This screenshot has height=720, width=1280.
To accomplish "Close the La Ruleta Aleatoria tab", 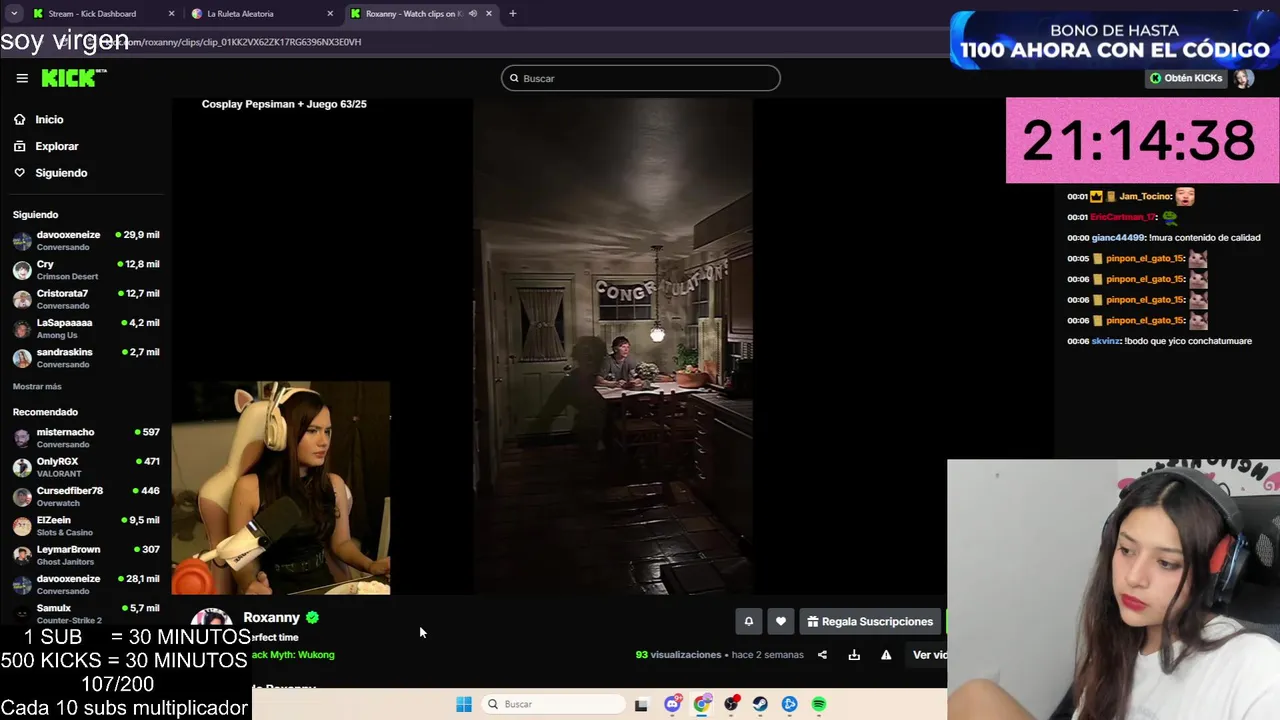I will (331, 13).
